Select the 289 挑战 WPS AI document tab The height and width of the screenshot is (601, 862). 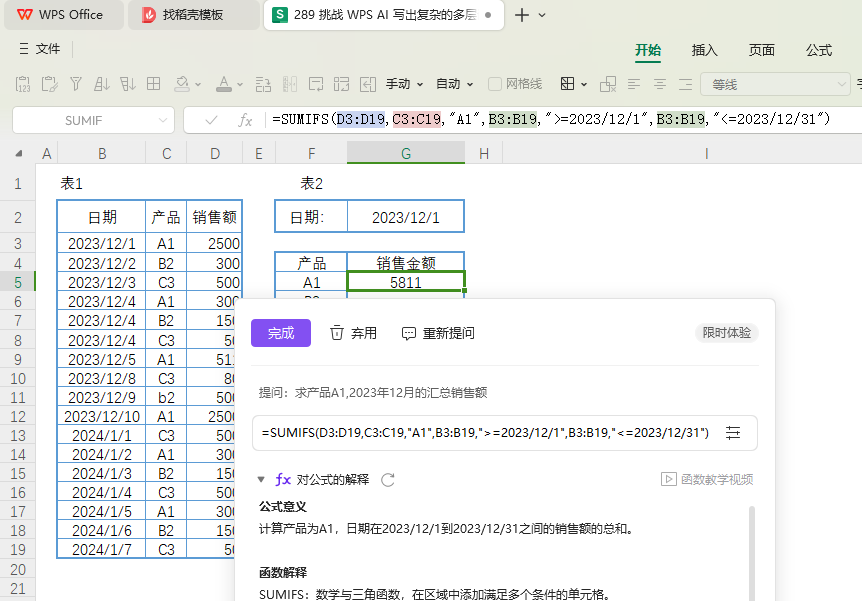click(383, 15)
